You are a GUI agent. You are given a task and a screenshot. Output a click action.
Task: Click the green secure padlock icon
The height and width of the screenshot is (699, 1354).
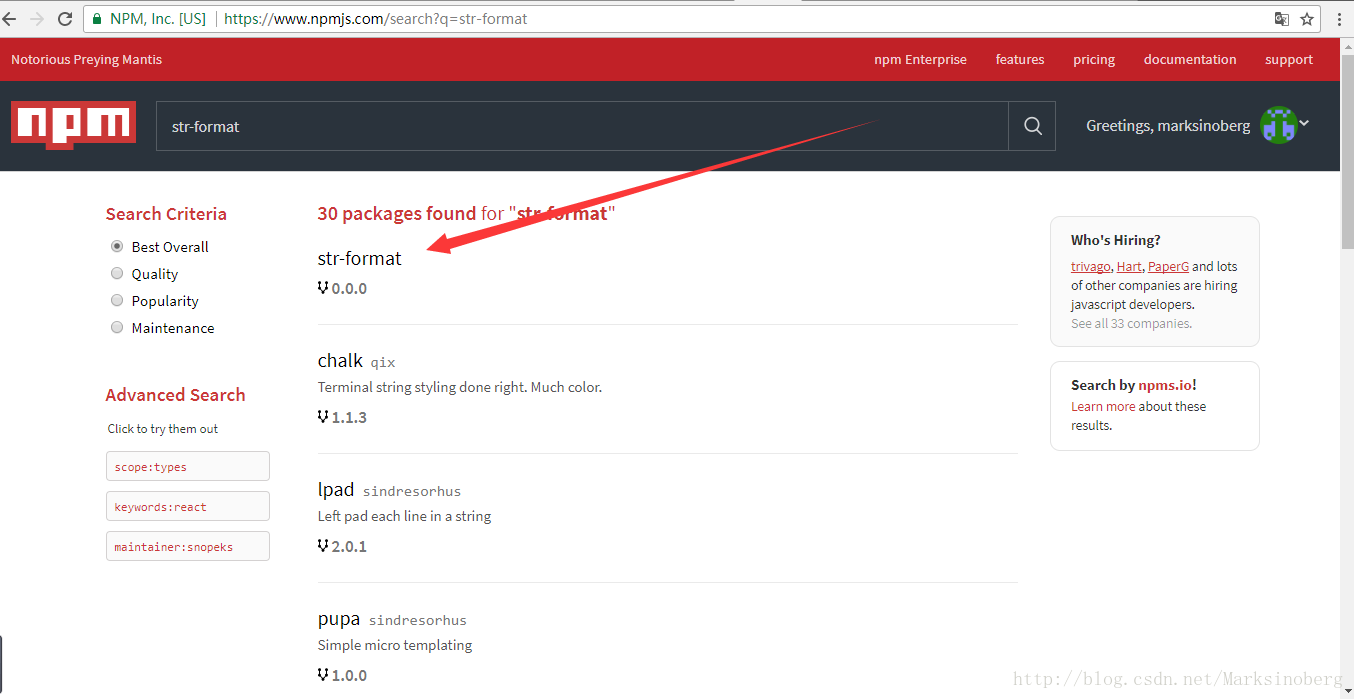[x=97, y=19]
